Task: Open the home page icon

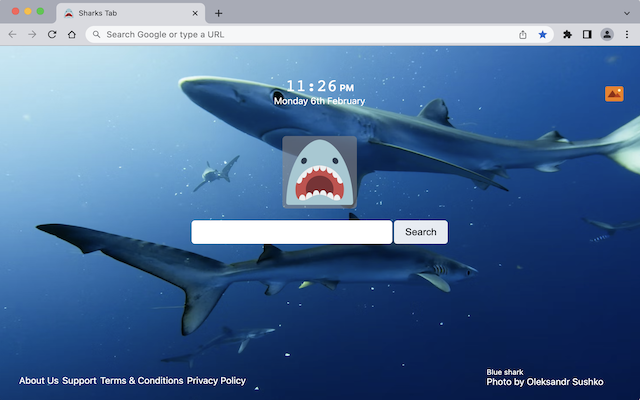Action: coord(72,35)
